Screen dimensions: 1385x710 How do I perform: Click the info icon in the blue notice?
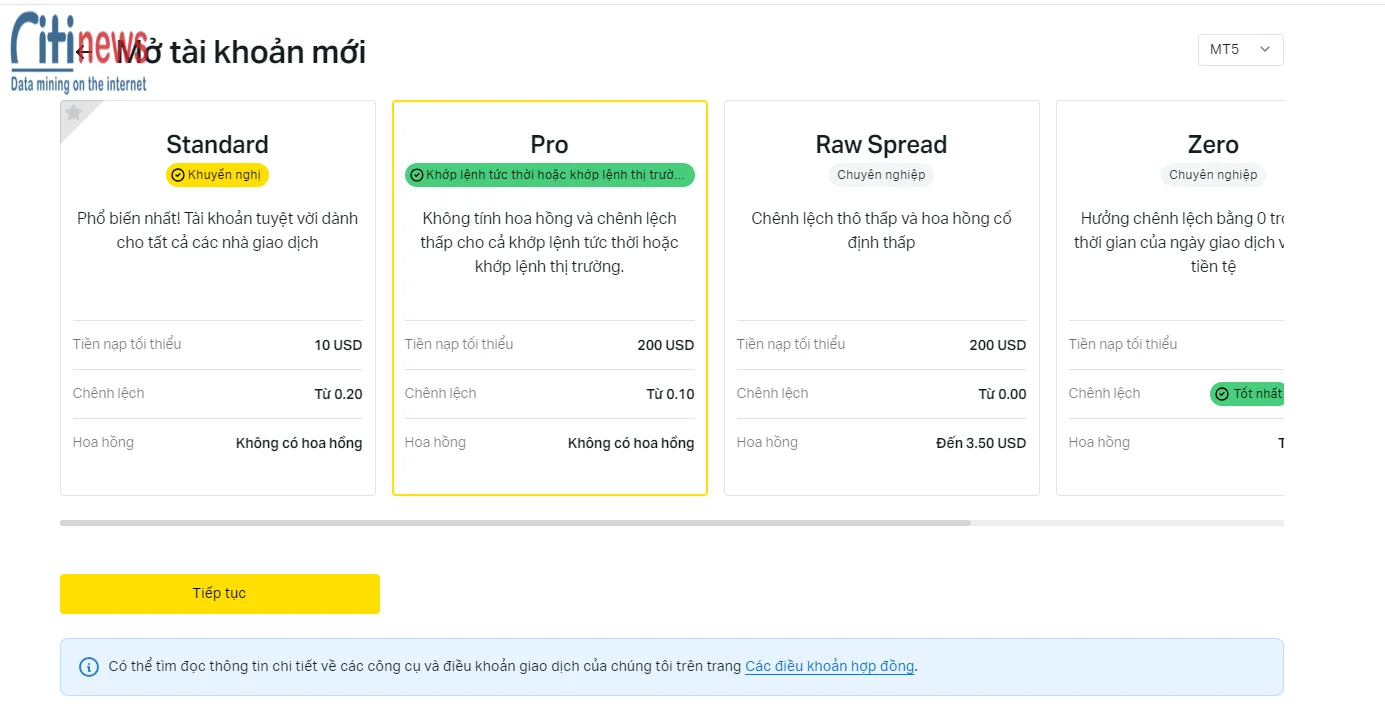point(89,667)
